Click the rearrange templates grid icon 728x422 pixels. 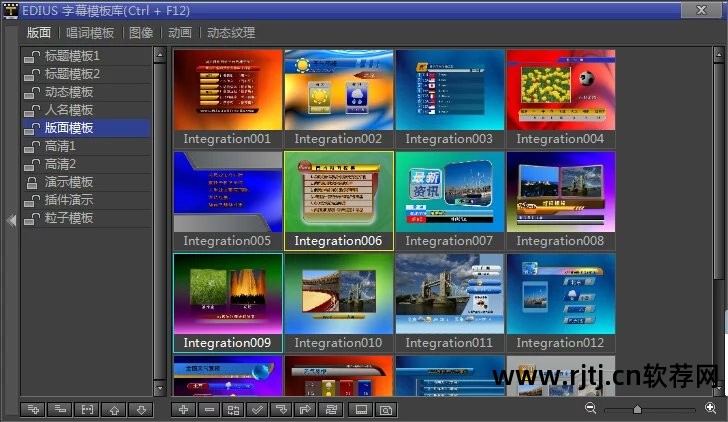point(234,409)
